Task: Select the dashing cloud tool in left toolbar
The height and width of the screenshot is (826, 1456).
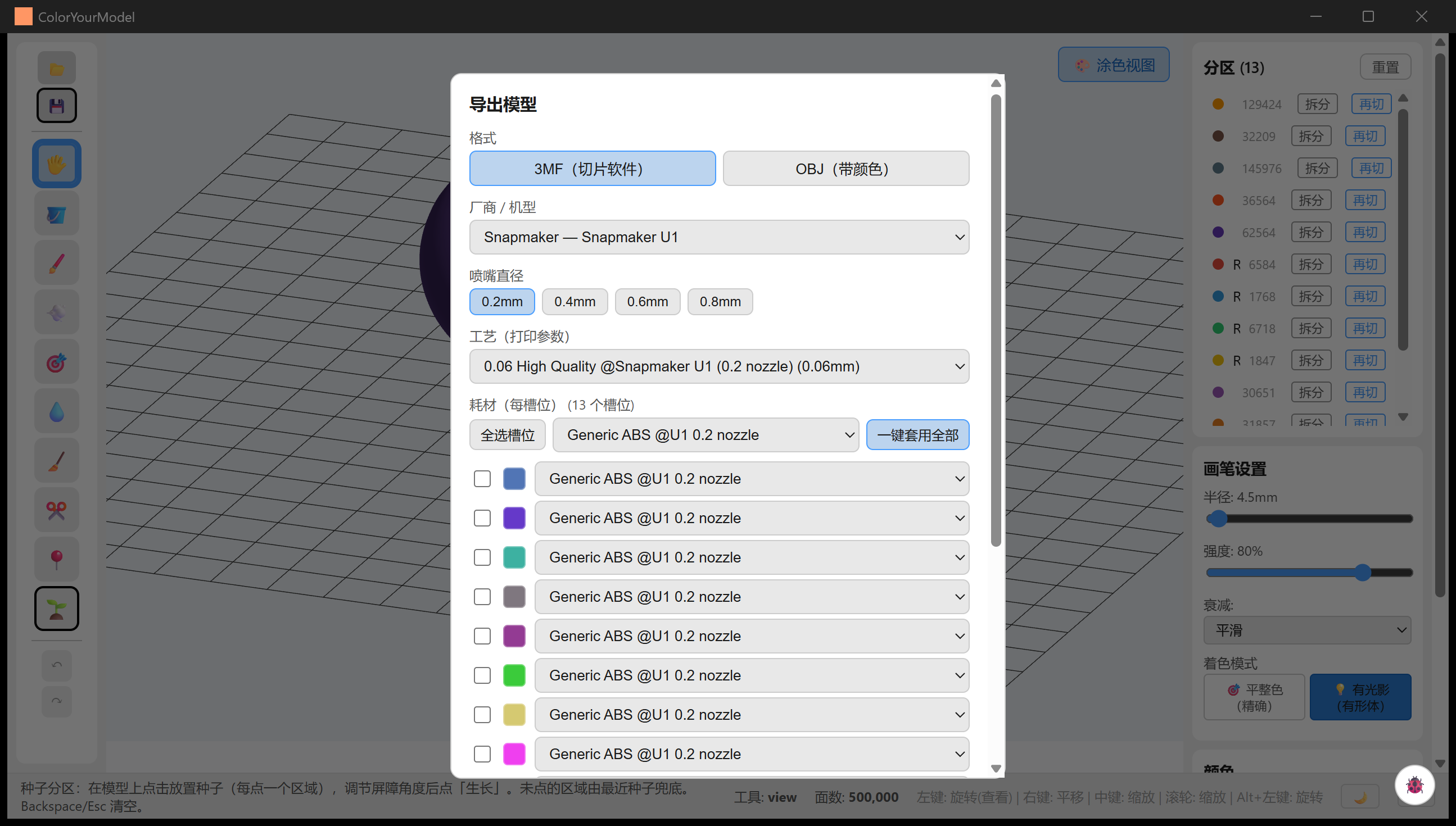Action: click(x=57, y=312)
